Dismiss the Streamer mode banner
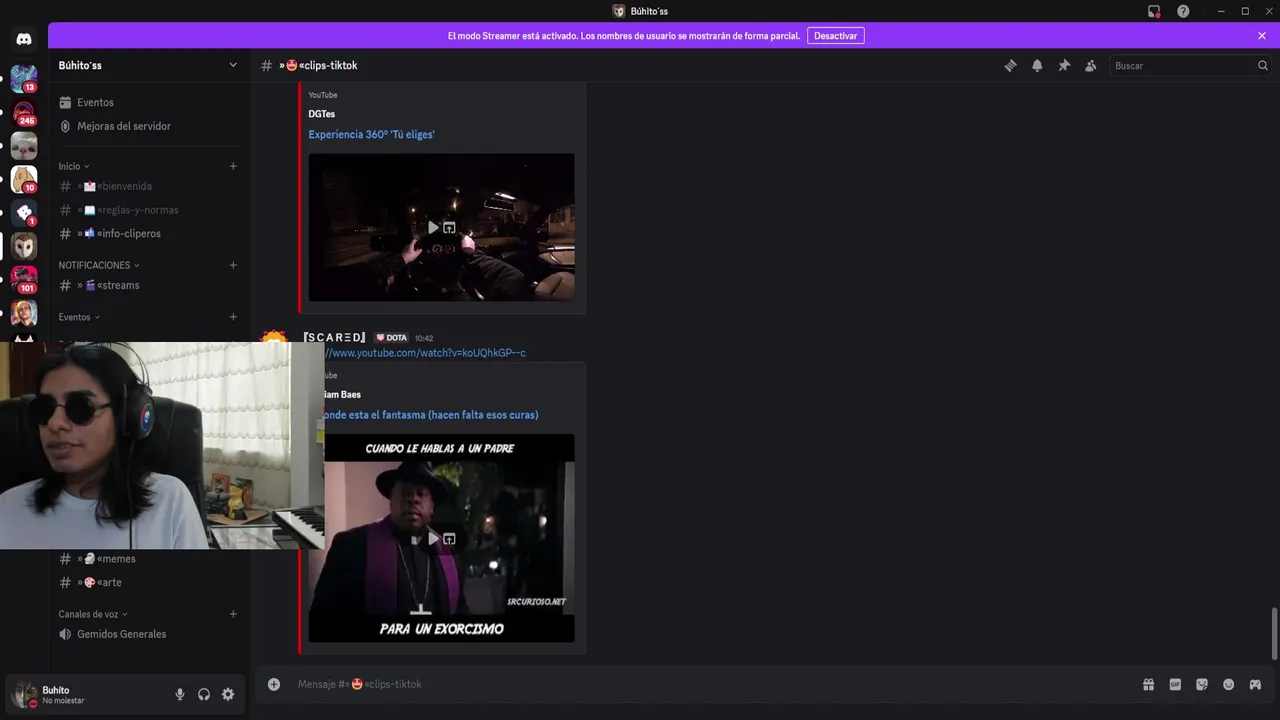 1262,35
